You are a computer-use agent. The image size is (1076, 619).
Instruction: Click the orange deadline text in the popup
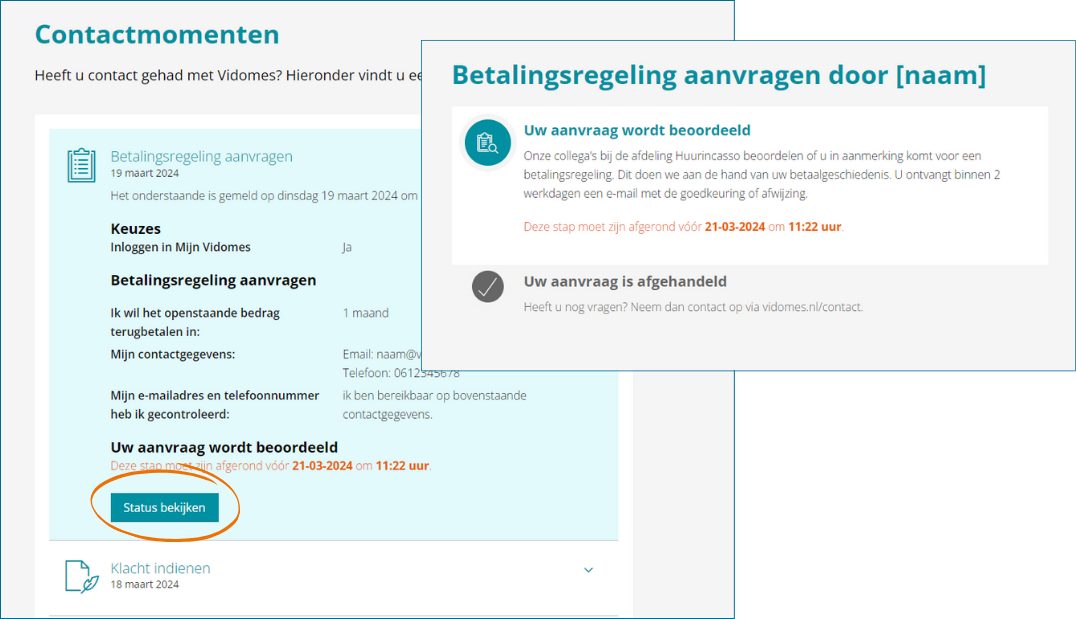[683, 227]
